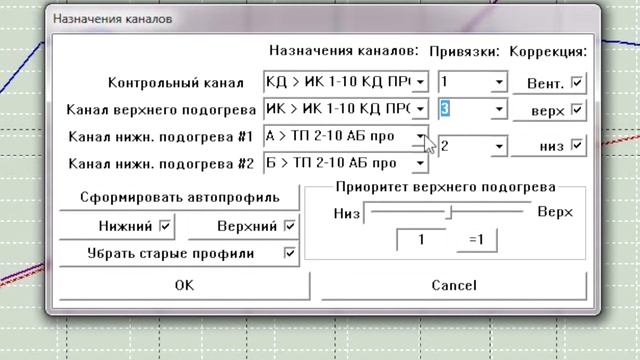Click the =1 reset button
Viewport: 640px width, 360px height.
point(476,240)
